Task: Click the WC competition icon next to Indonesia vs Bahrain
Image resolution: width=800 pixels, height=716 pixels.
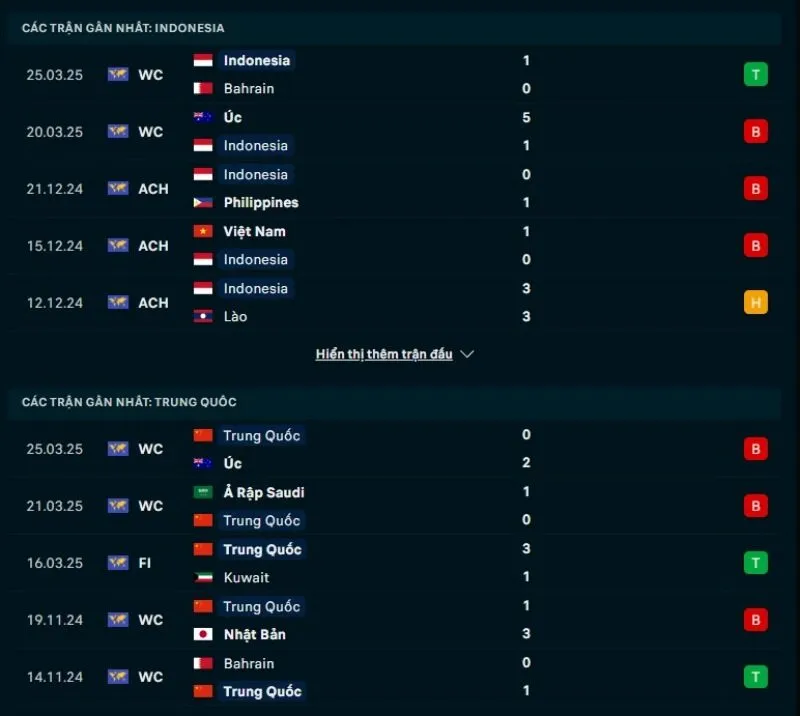Action: [118, 74]
